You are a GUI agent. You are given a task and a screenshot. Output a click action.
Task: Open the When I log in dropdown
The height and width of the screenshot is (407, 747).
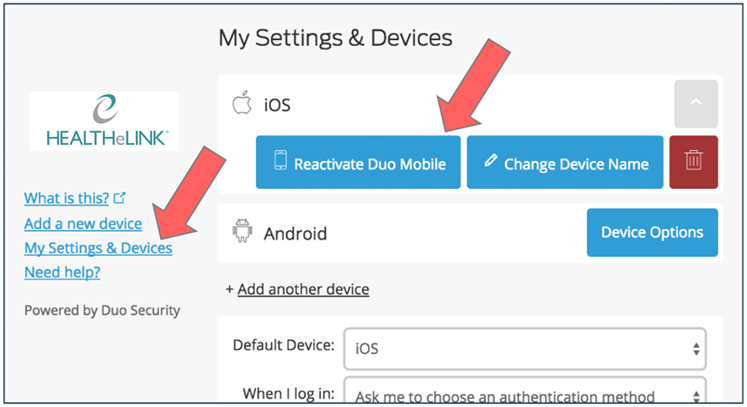(x=525, y=393)
